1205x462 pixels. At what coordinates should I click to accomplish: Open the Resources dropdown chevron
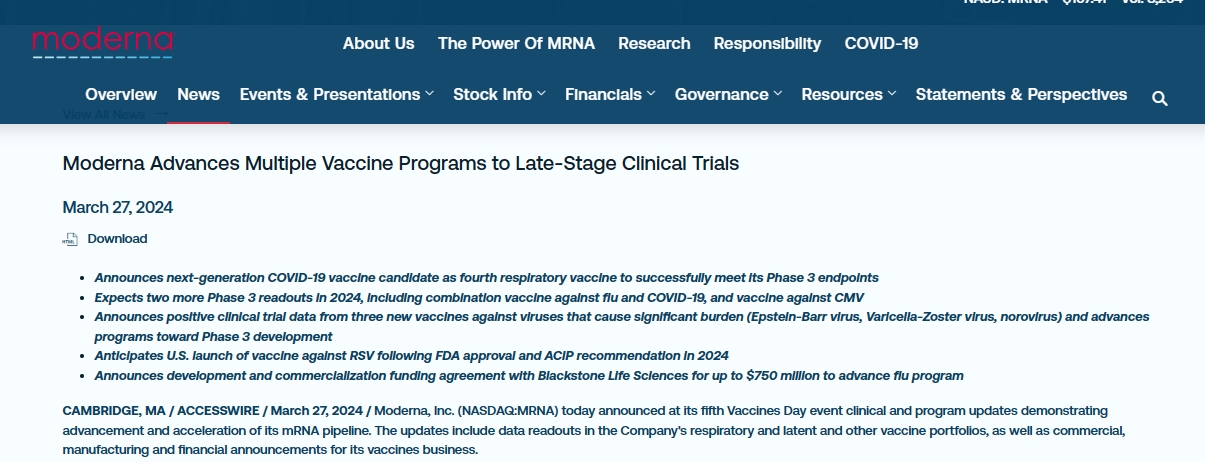click(x=892, y=94)
